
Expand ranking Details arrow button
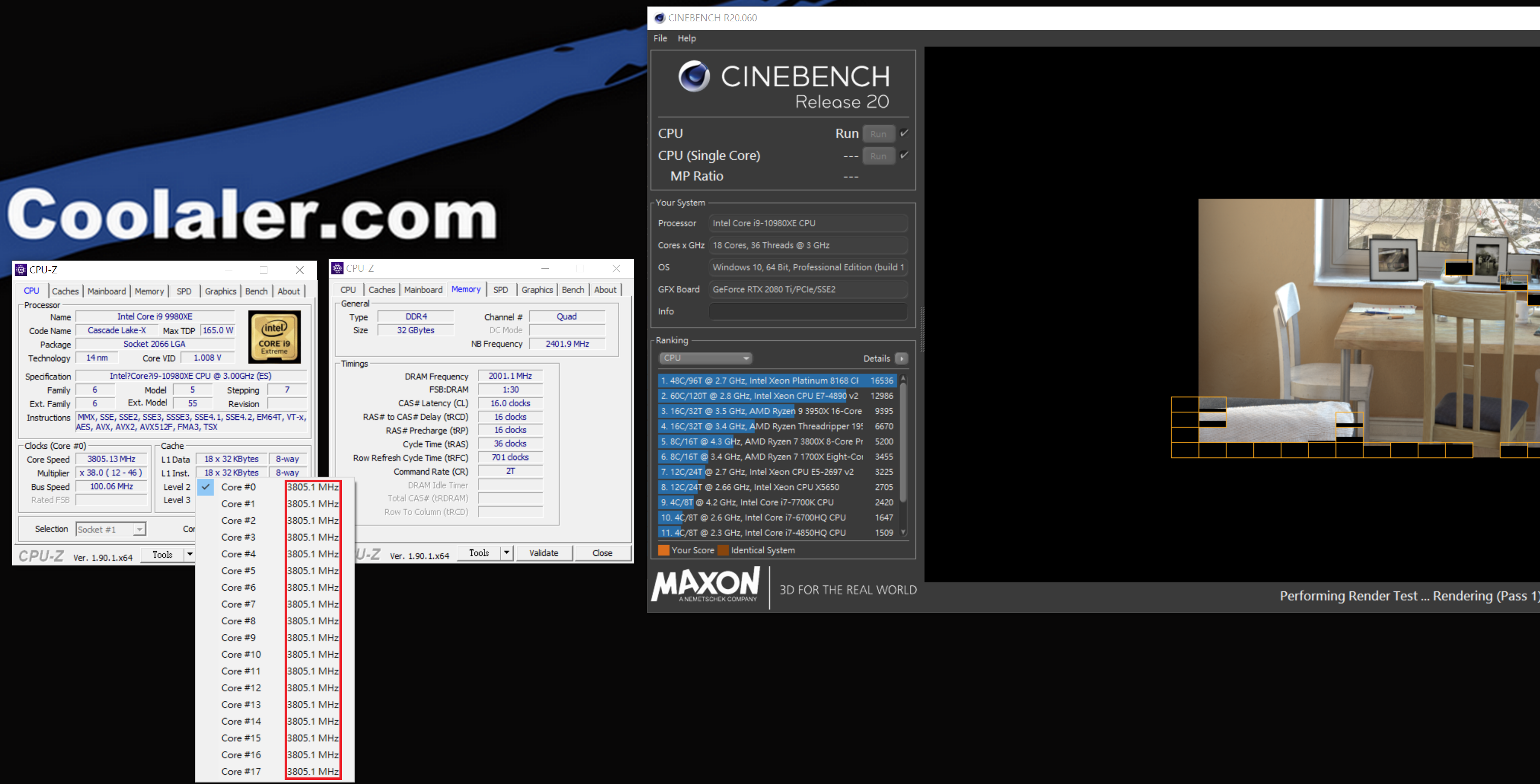[902, 359]
